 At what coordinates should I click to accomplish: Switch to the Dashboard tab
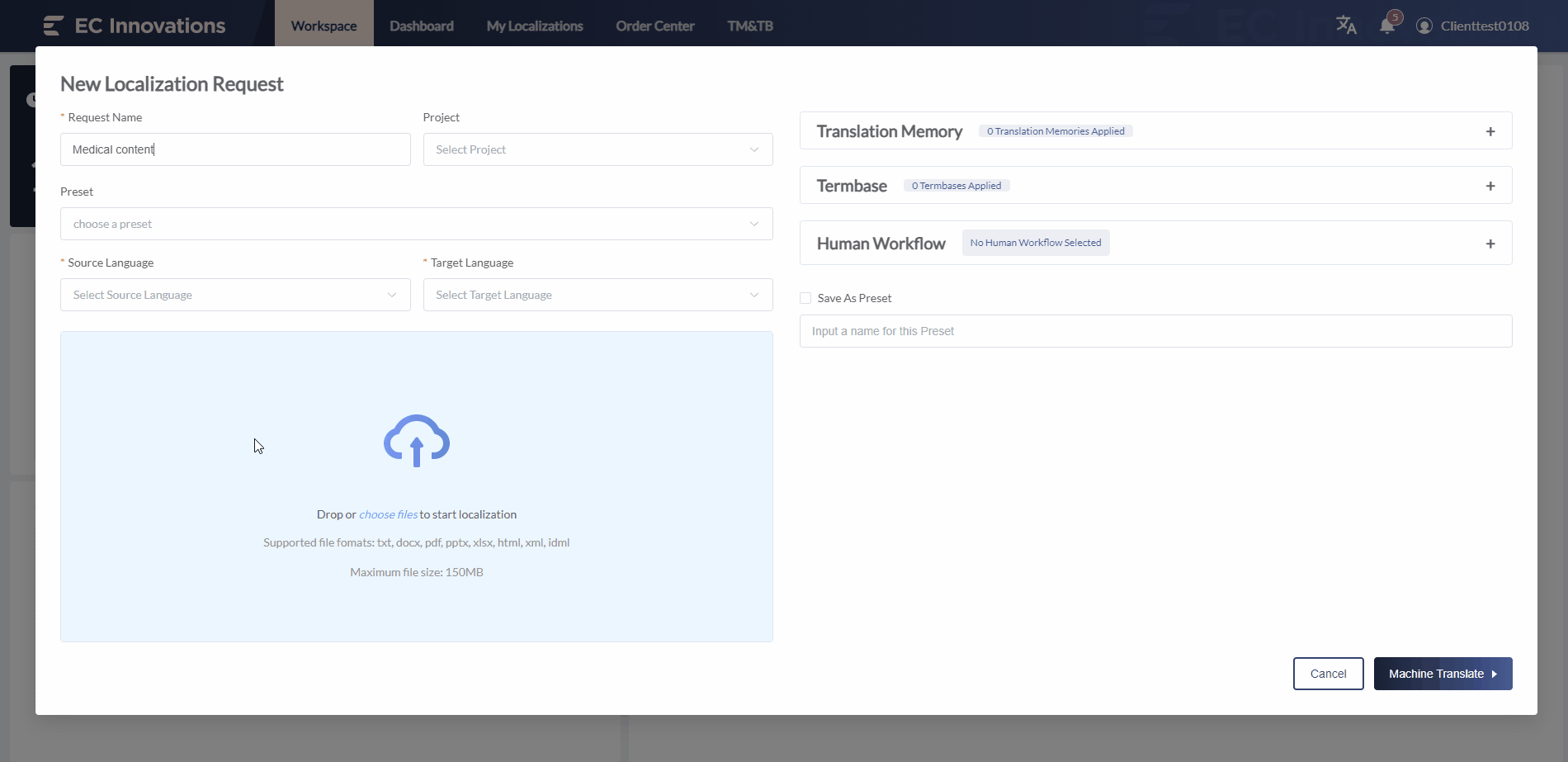[x=422, y=26]
